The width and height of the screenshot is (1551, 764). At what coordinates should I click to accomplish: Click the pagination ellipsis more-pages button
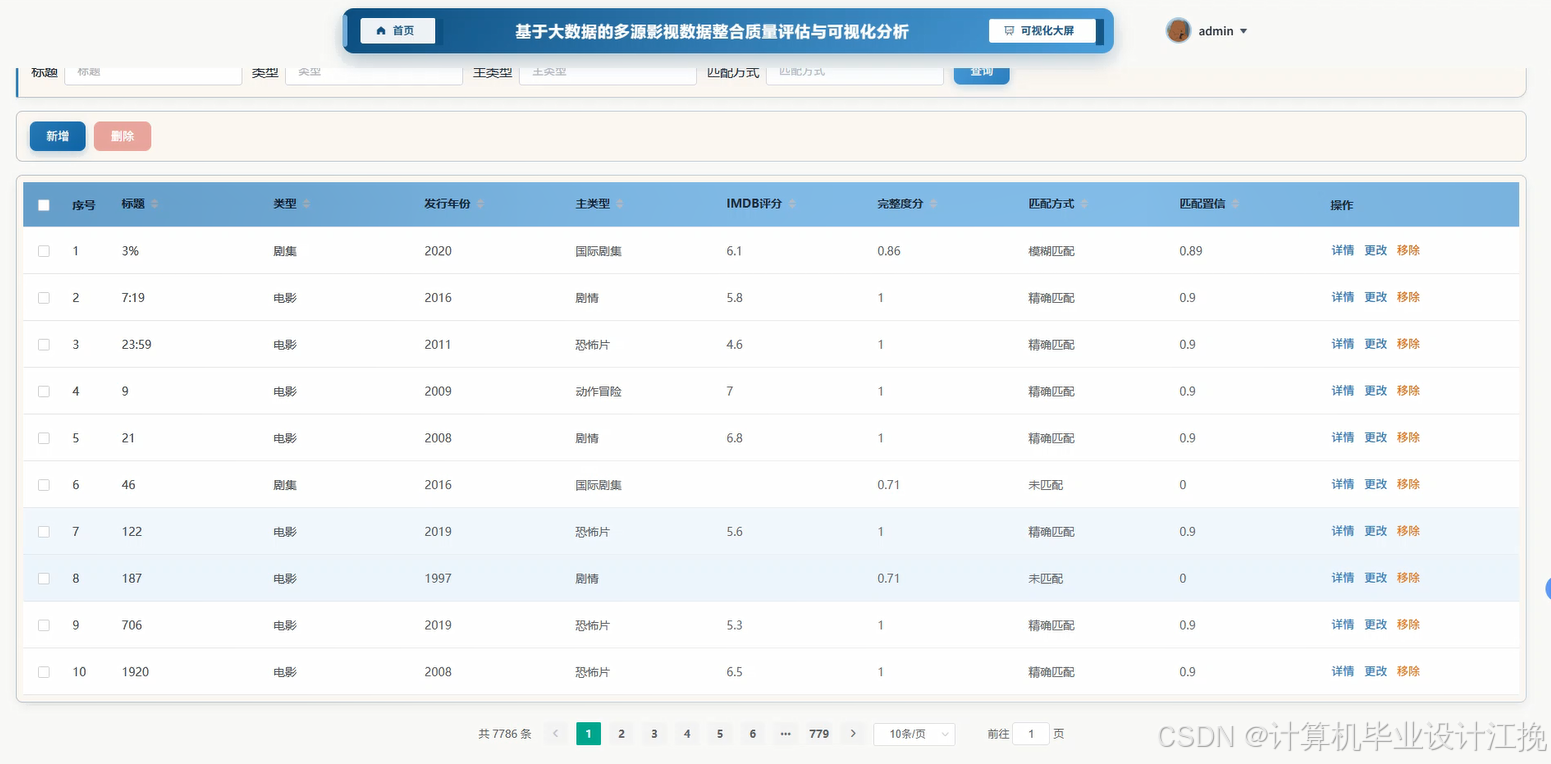click(x=786, y=734)
